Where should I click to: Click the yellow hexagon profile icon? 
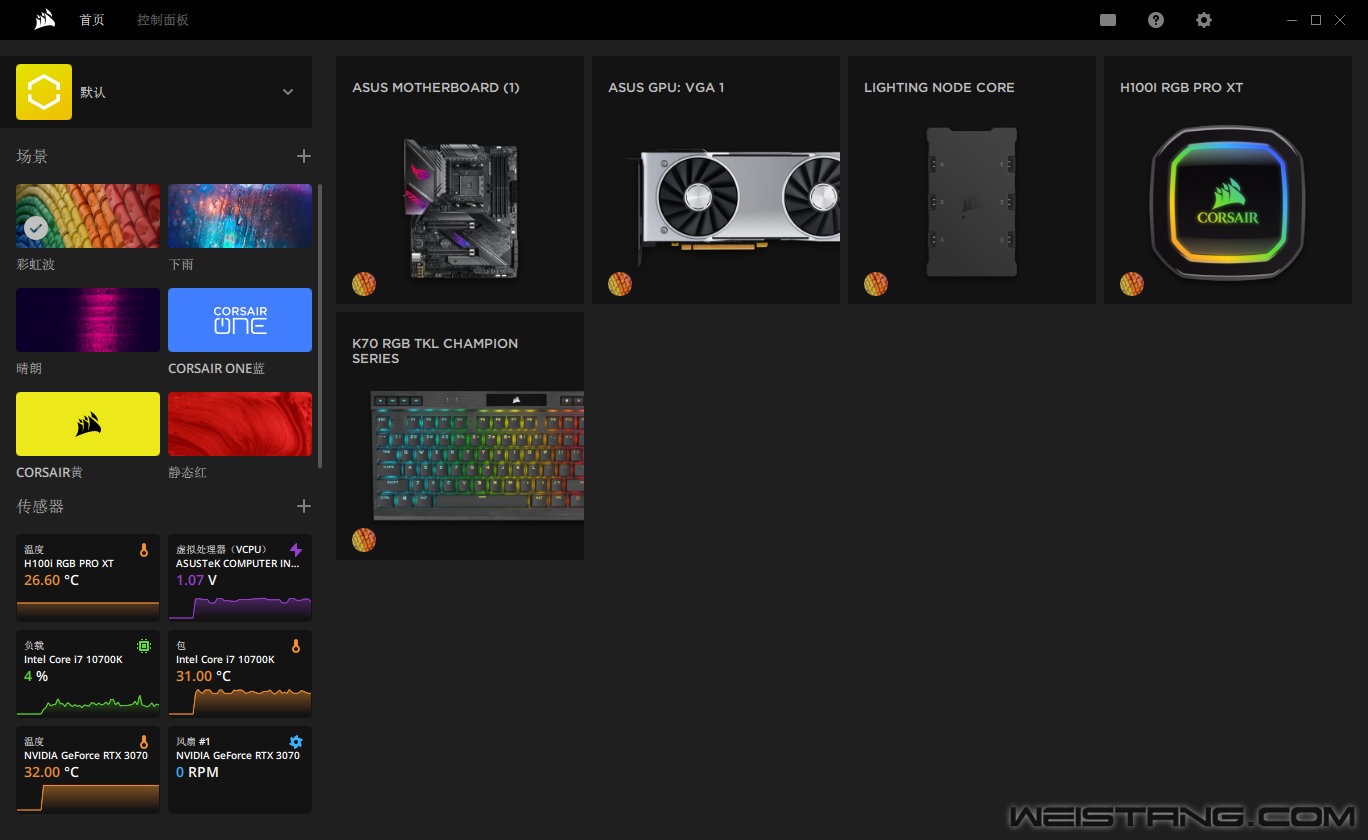pyautogui.click(x=44, y=92)
